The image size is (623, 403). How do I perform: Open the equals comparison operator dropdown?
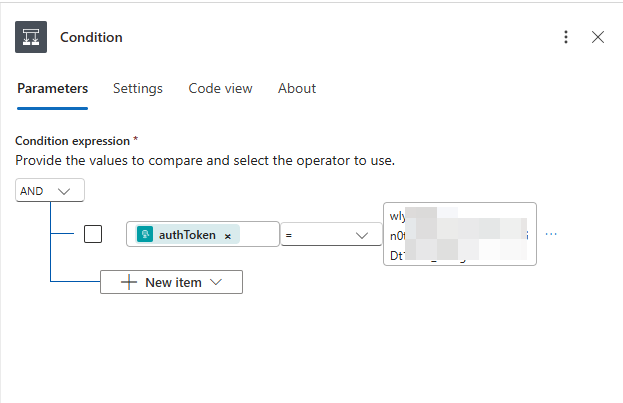tap(325, 235)
